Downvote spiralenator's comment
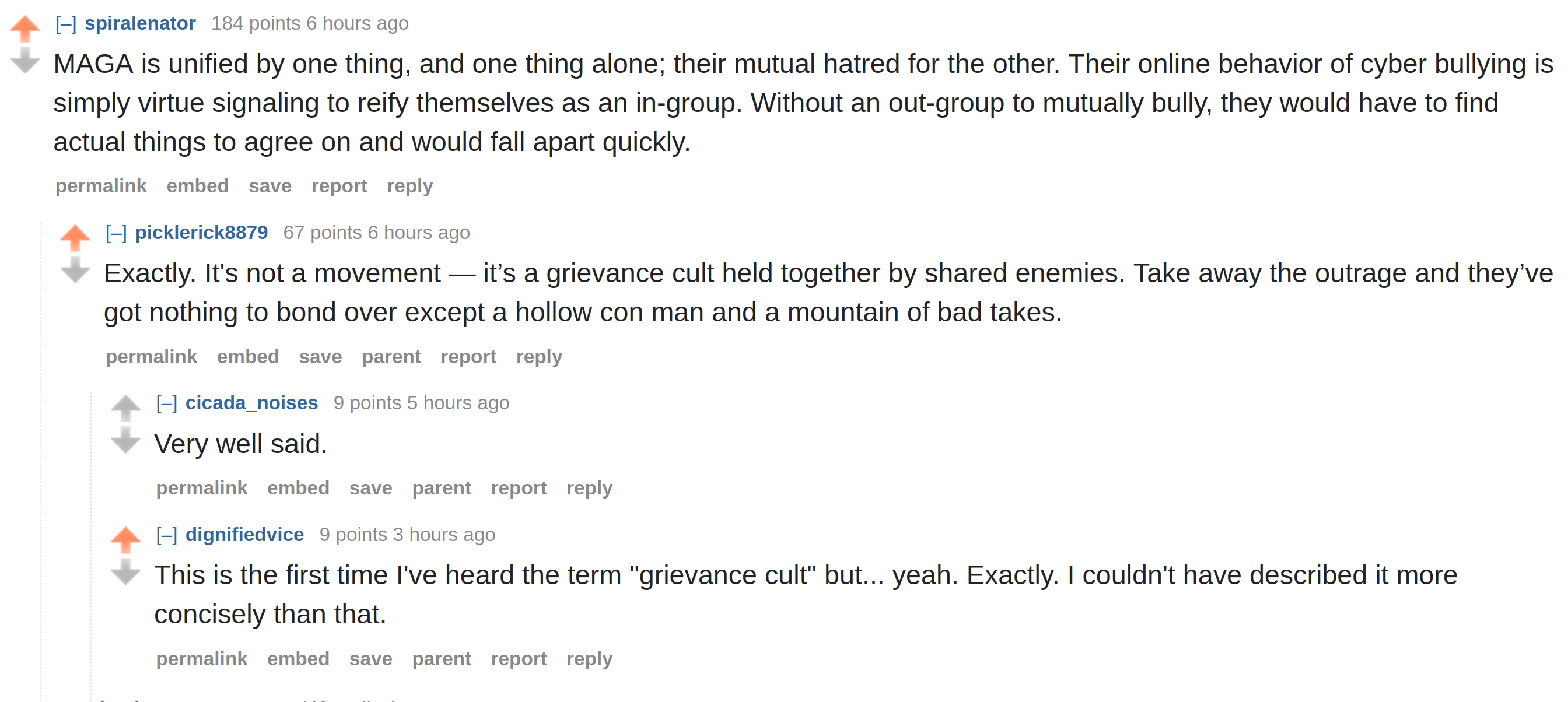Viewport: 1568px width, 702px height. click(x=25, y=60)
